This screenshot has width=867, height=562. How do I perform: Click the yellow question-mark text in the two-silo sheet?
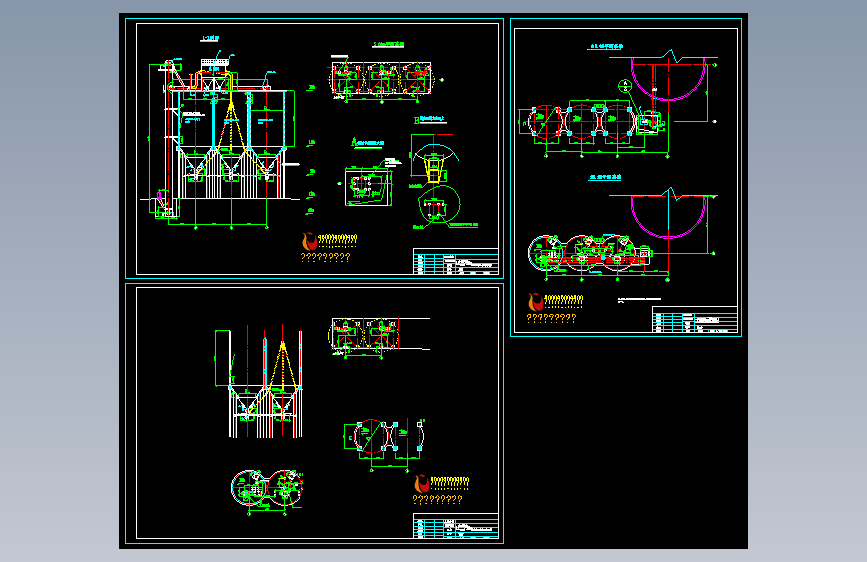tap(437, 499)
